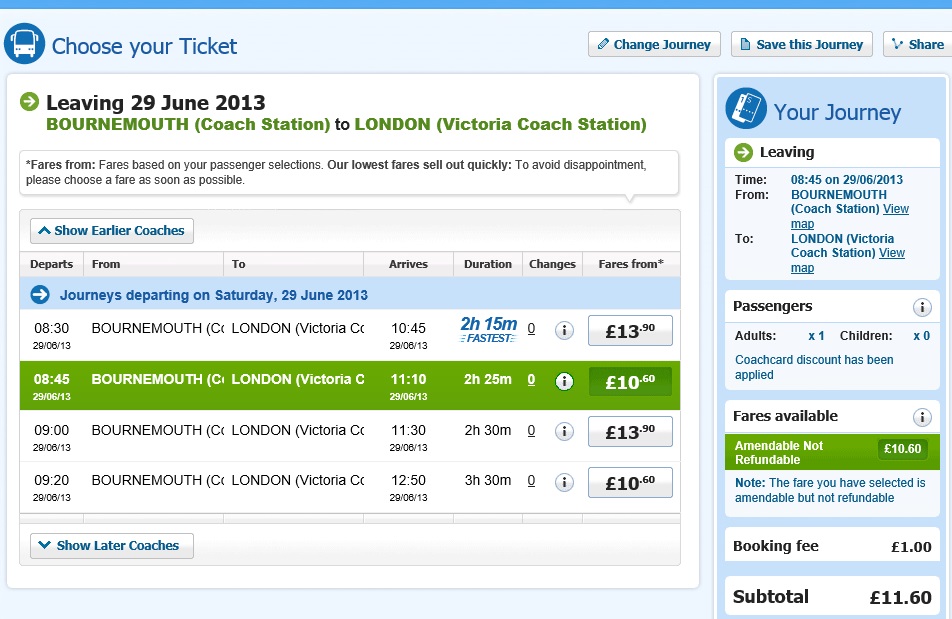The image size is (952, 619).
Task: Click Save this Journey button
Action: tap(801, 44)
